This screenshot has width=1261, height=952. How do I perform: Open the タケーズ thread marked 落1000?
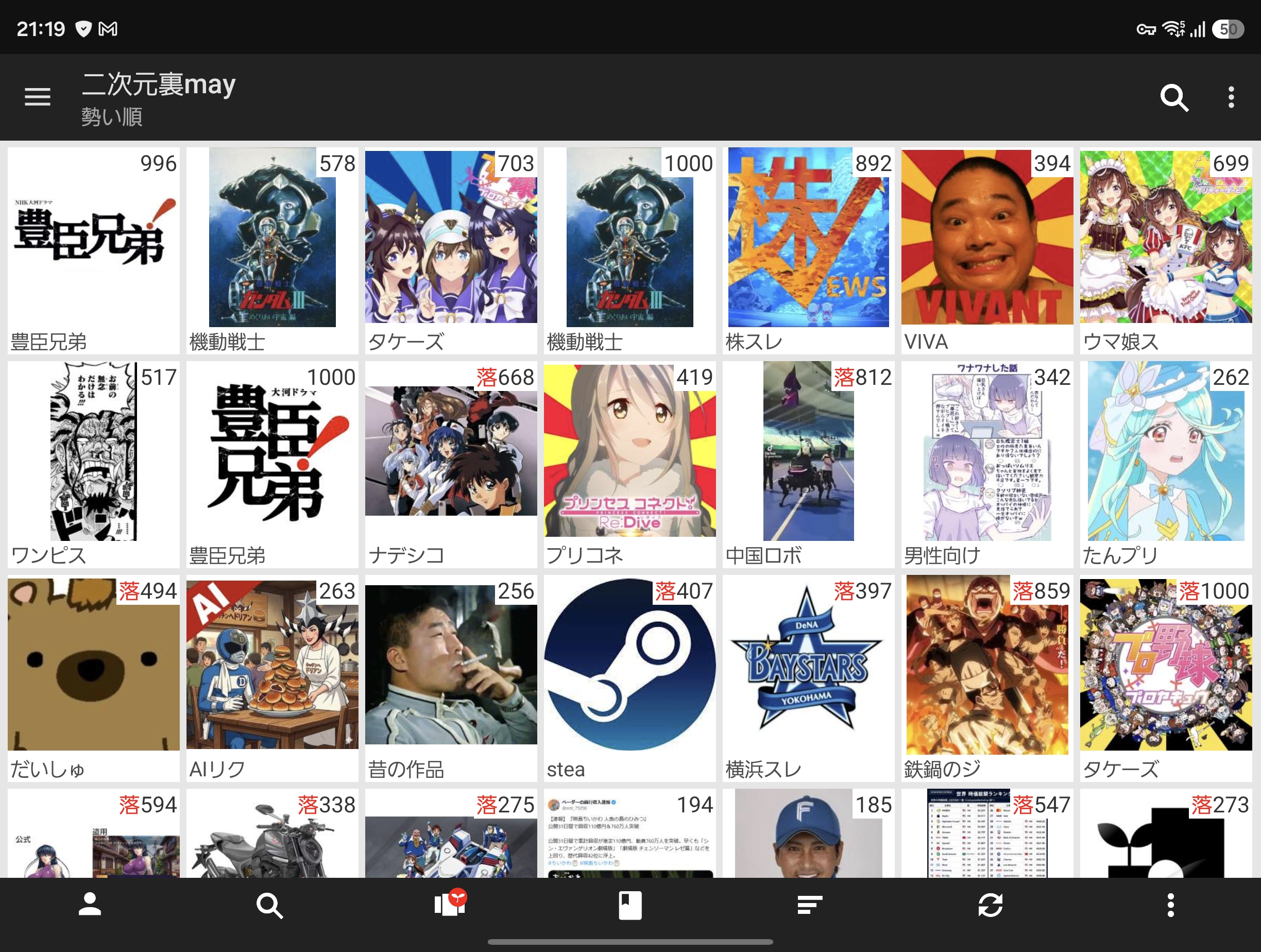(1166, 678)
